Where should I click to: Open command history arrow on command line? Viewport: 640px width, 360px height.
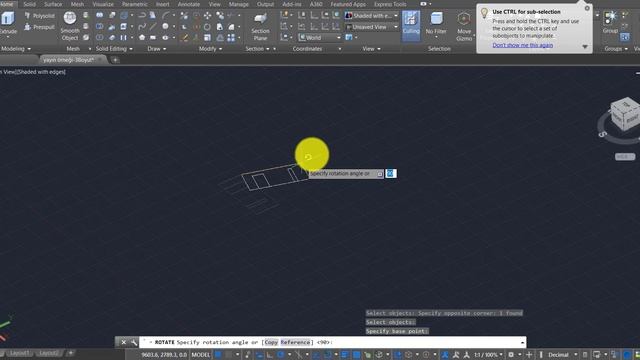522,342
